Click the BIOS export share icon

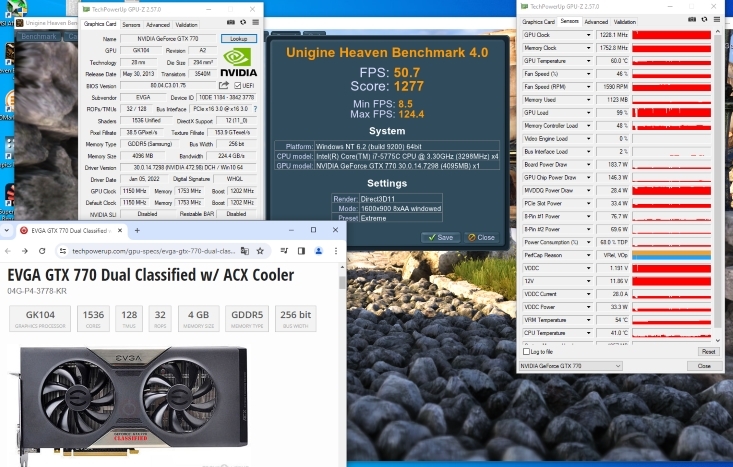(224, 85)
